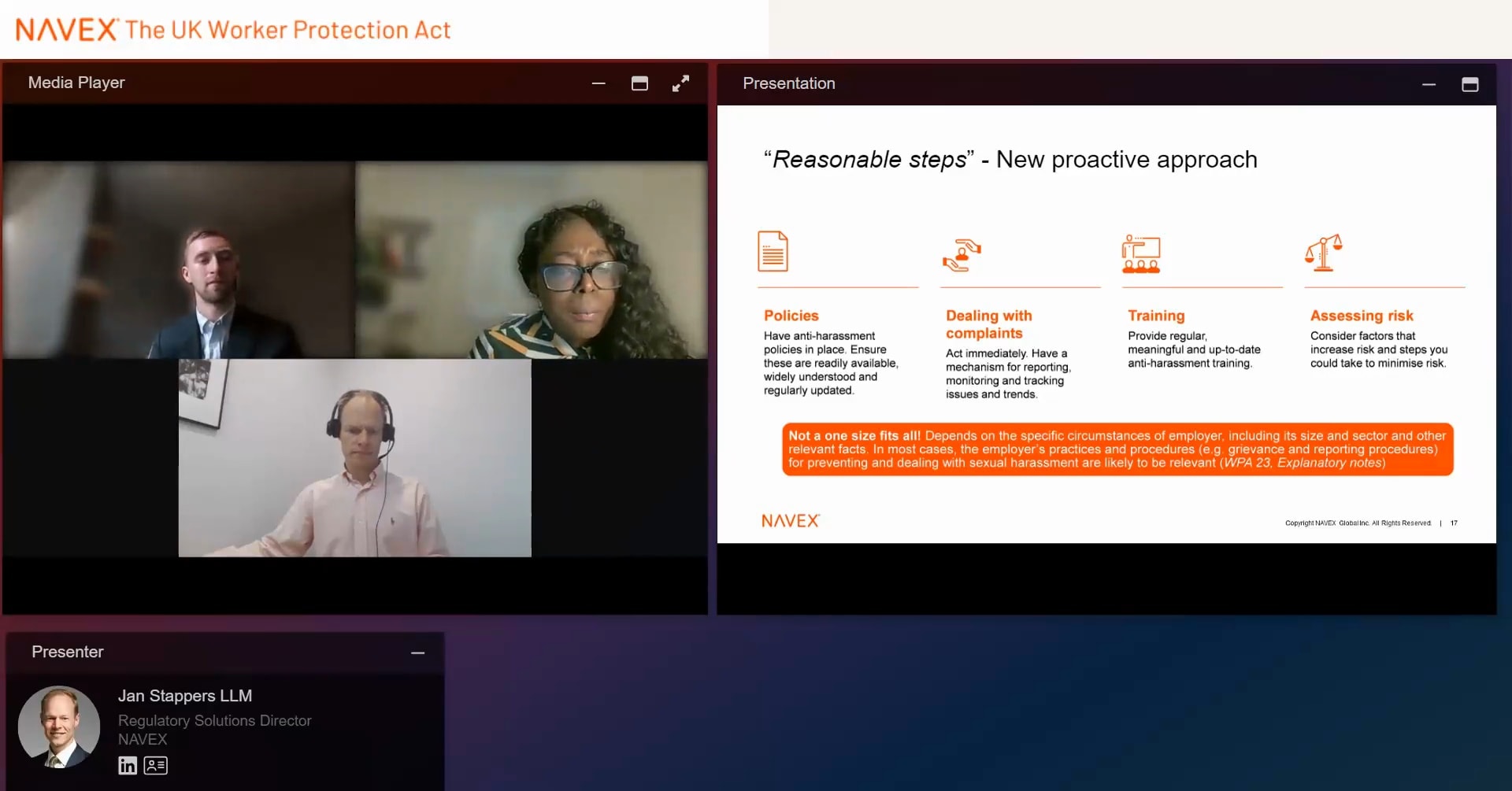This screenshot has width=1512, height=791.
Task: Maximize the Presentation panel
Action: tap(1469, 84)
